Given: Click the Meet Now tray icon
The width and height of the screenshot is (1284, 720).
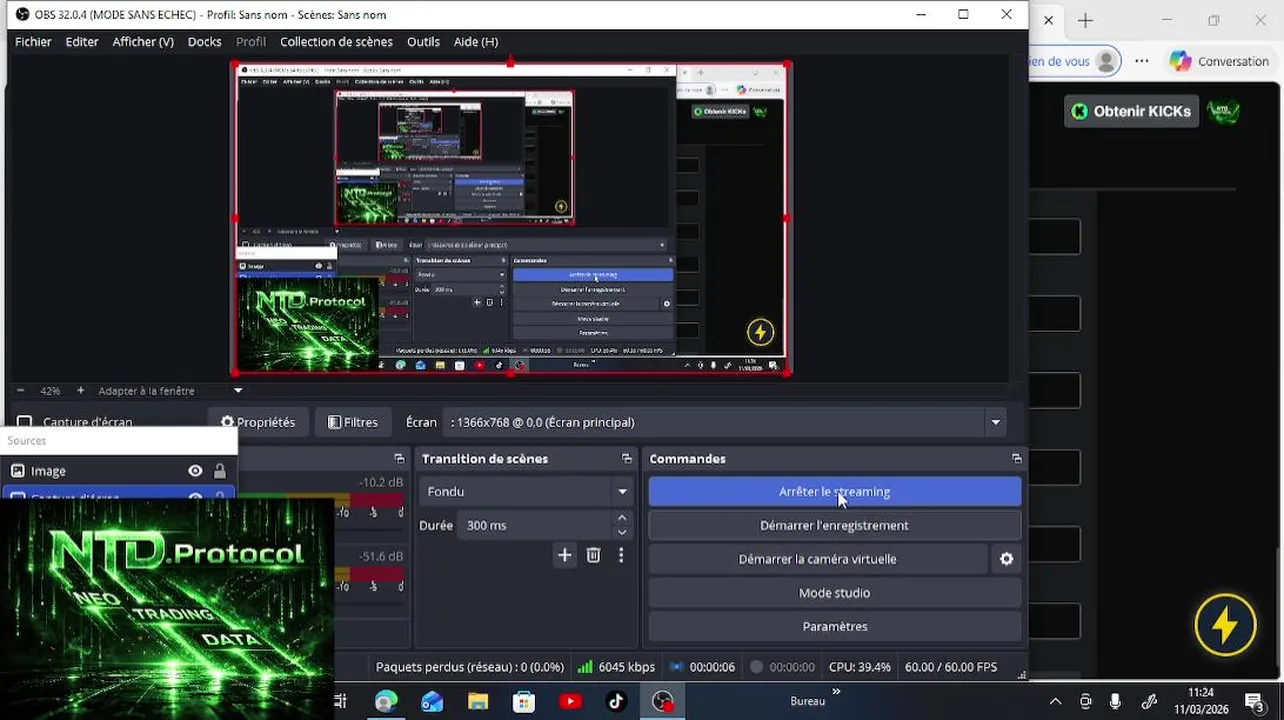Looking at the screenshot, I should click(1085, 701).
